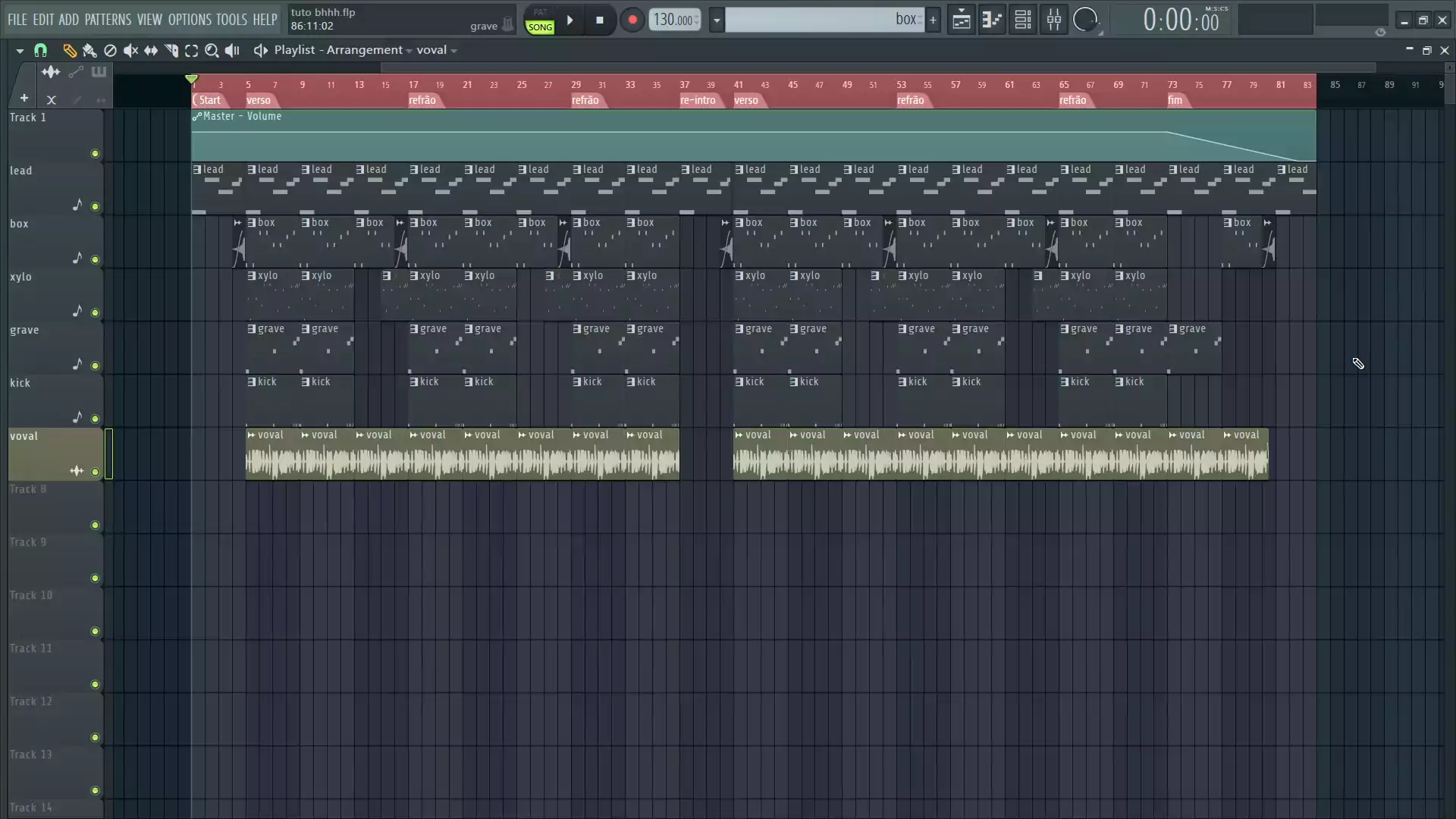Click eye icon below the output meter

click(x=1380, y=32)
